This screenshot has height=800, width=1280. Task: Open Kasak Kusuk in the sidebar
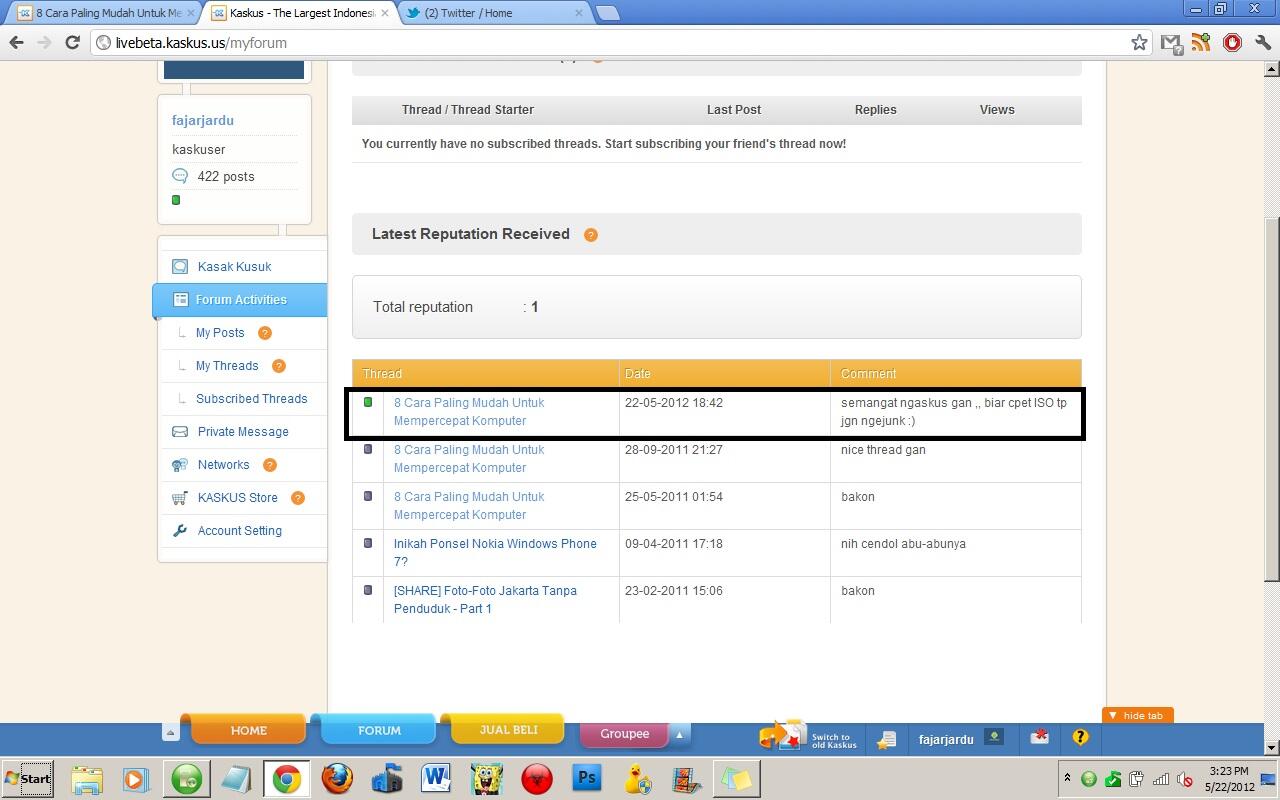(234, 267)
